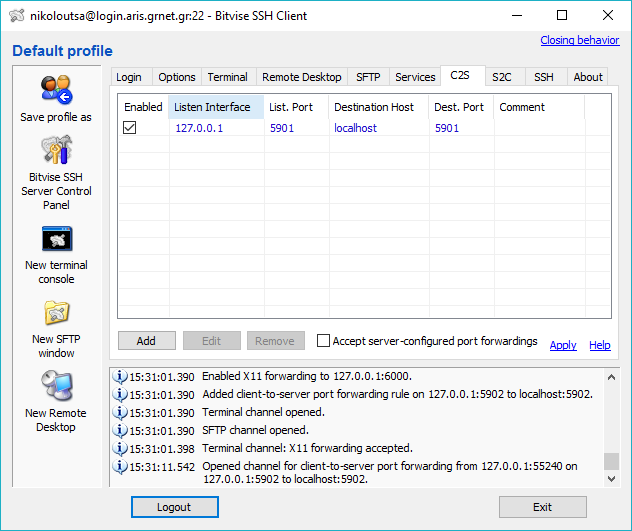Uncheck Enabled box for 127.0.0.1 rule
The image size is (632, 531).
(x=129, y=128)
